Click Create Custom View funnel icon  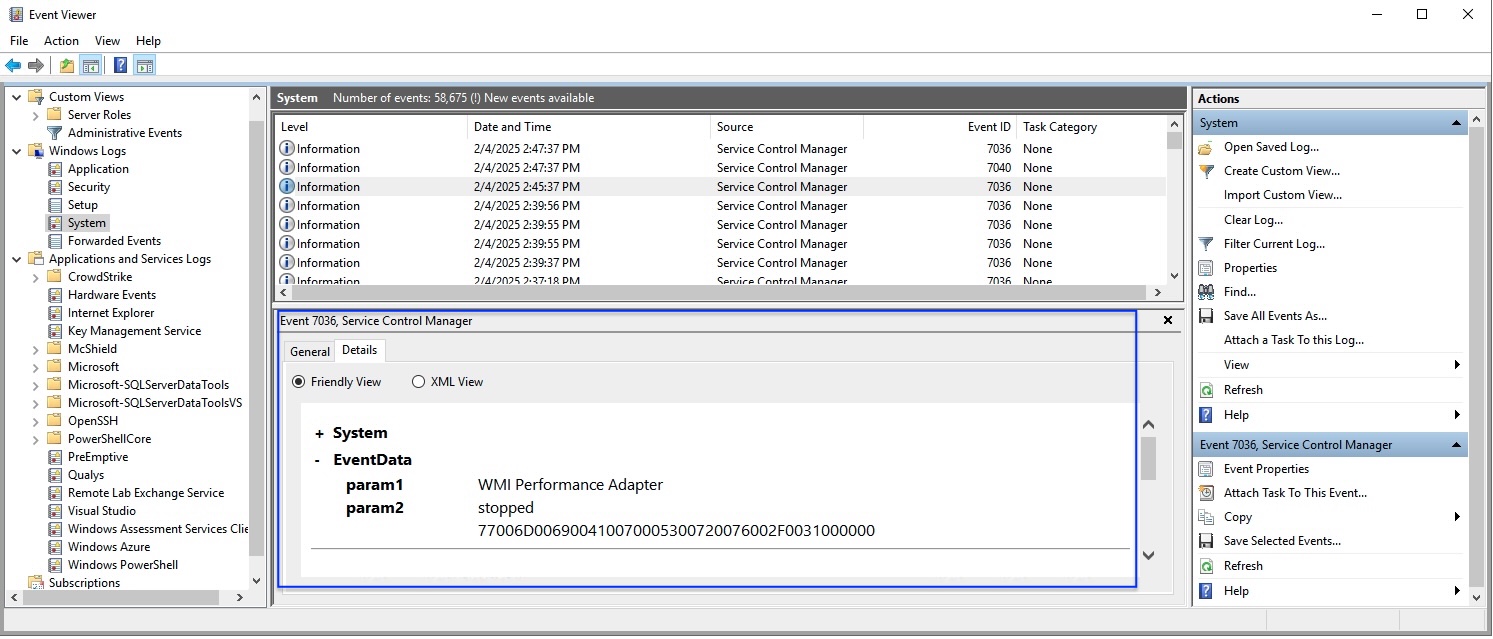coord(1206,171)
